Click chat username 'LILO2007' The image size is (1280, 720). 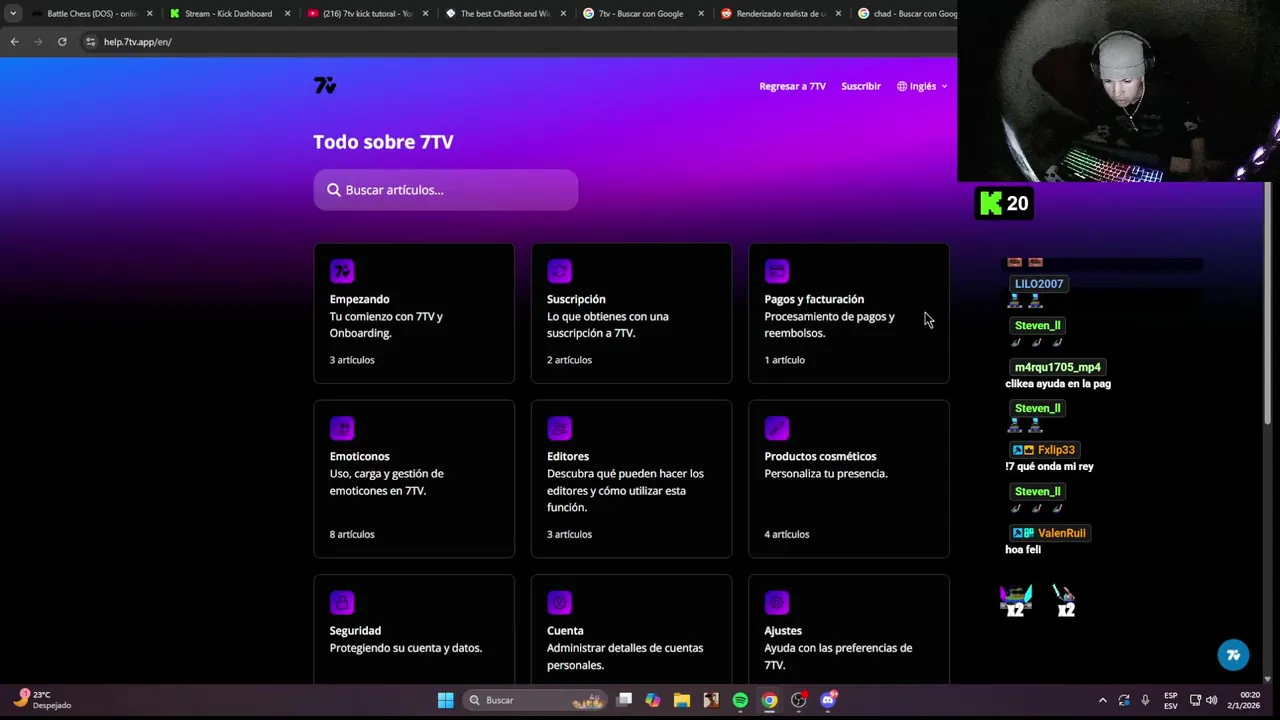[x=1039, y=284]
